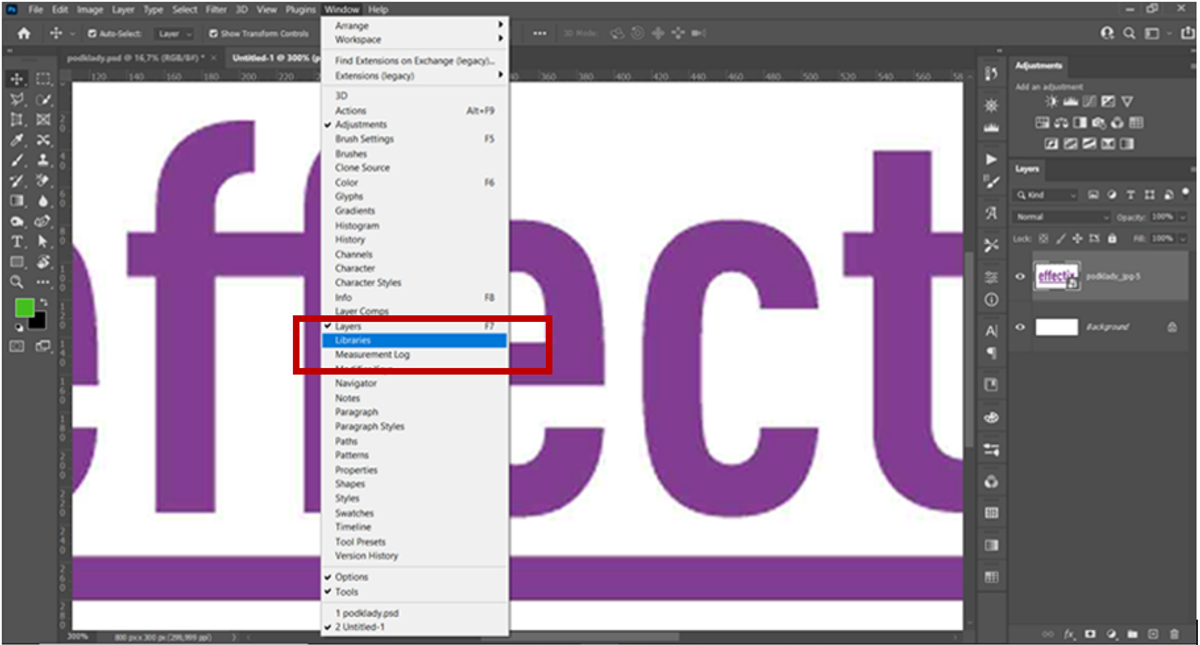The image size is (1200, 645).
Task: Choose 1 podklady.psd in the Window menu
Action: click(x=415, y=613)
